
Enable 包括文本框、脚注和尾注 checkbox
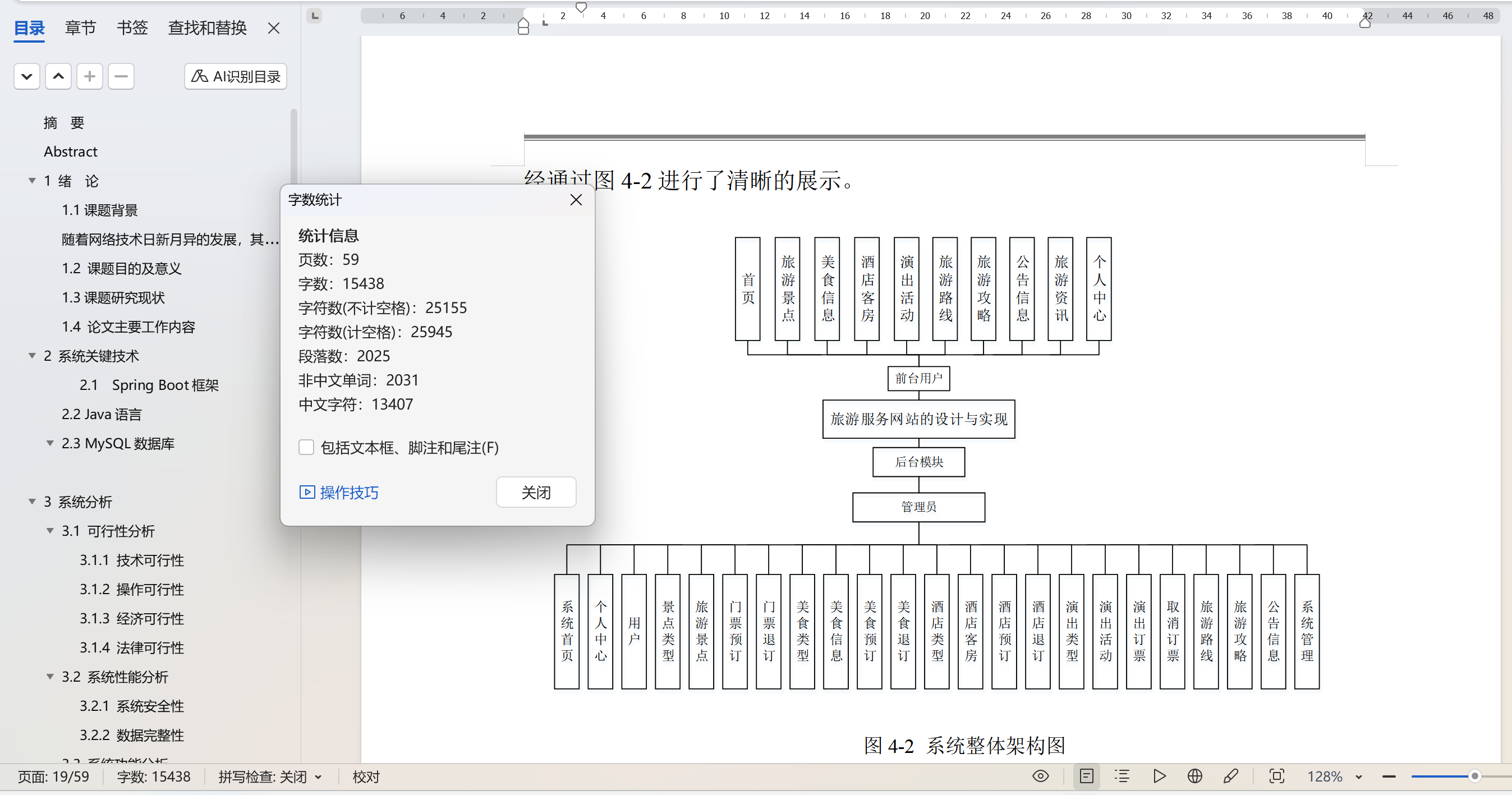click(306, 447)
